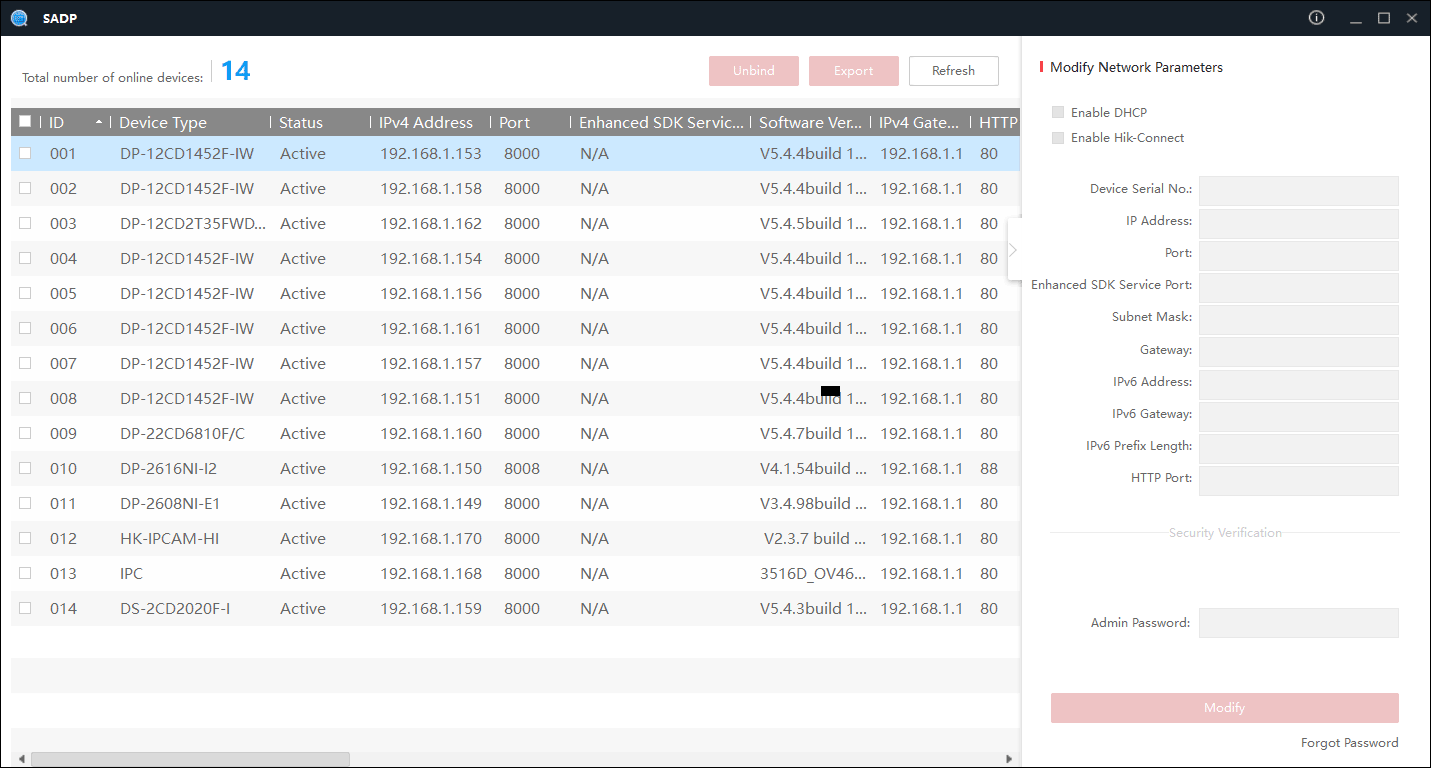The image size is (1431, 768).
Task: Enable DHCP checkbox
Action: (1058, 112)
